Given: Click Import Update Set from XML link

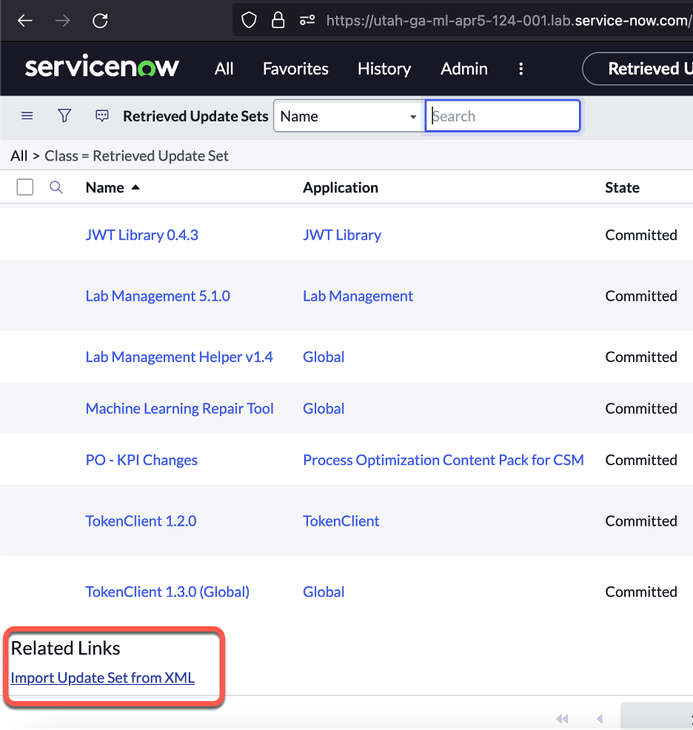Looking at the screenshot, I should pyautogui.click(x=102, y=677).
